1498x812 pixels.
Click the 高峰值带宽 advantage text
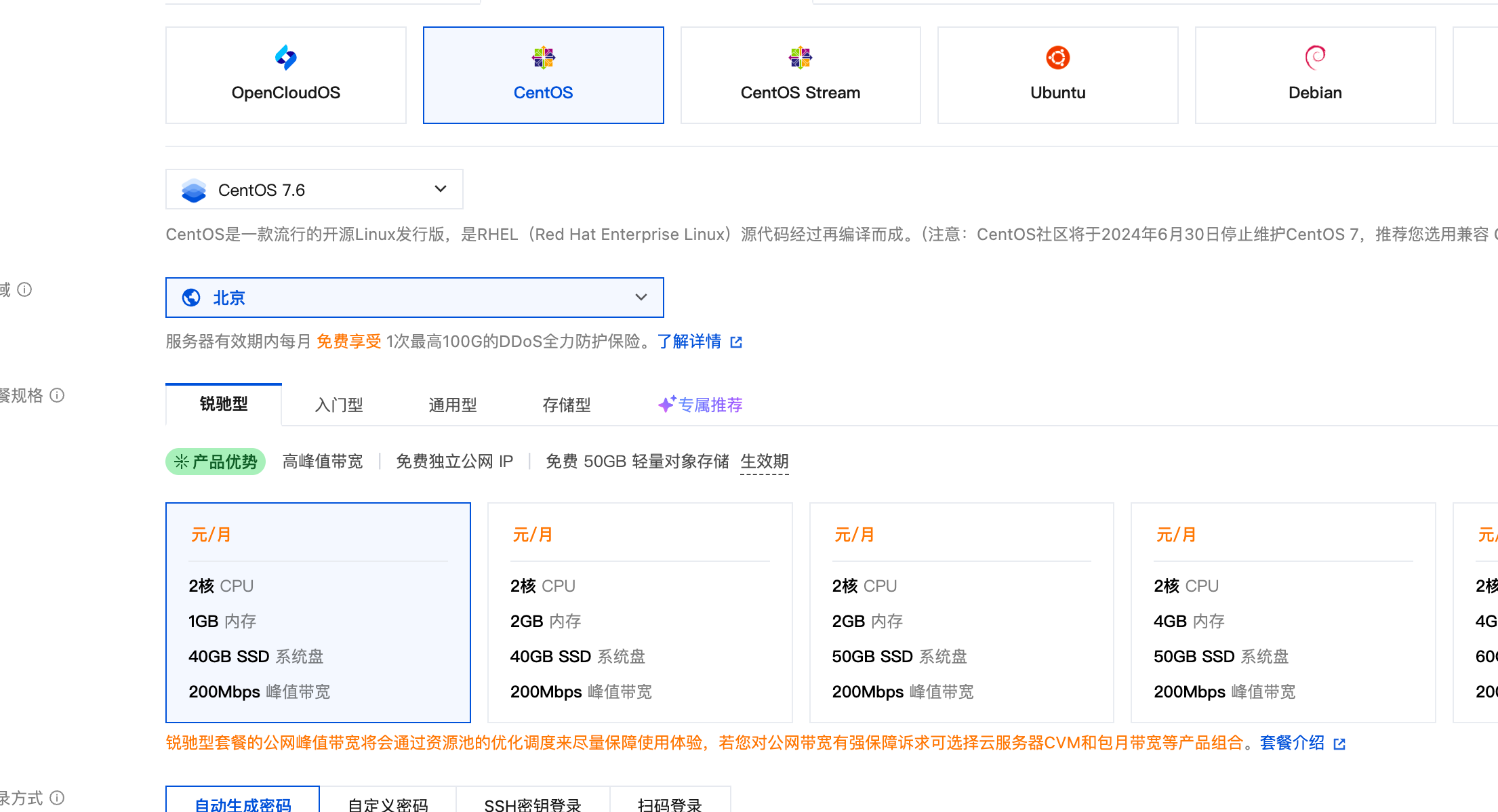pos(323,462)
